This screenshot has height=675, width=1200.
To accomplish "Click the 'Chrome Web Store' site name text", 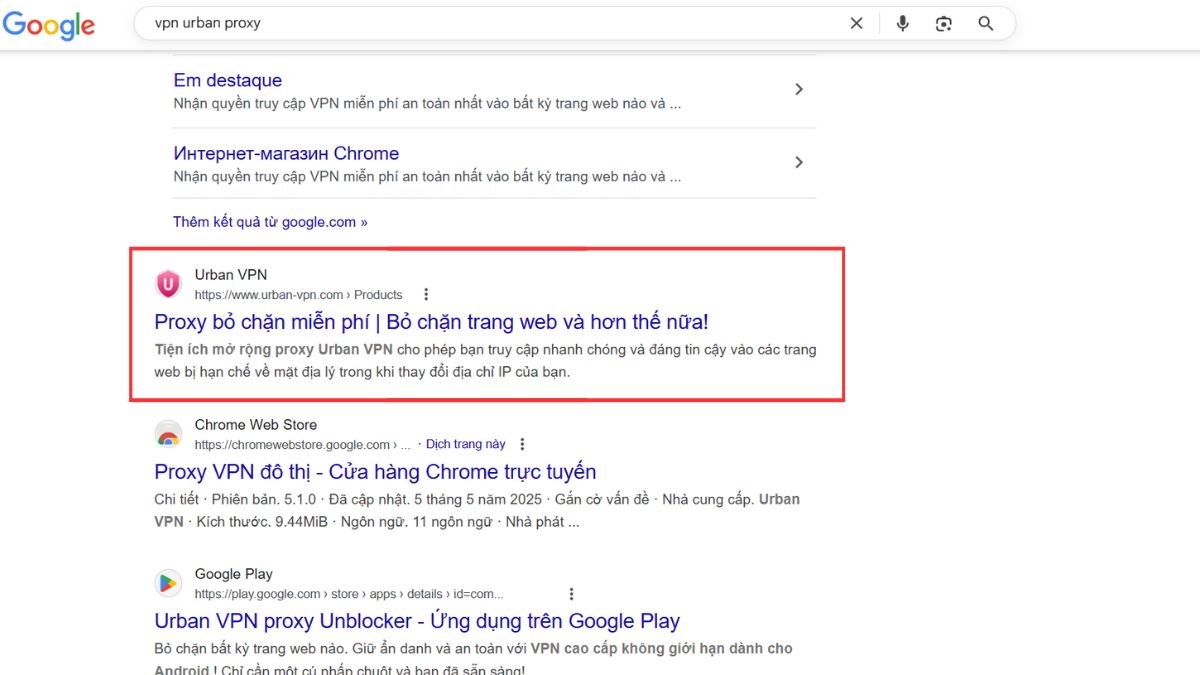I will [x=256, y=424].
